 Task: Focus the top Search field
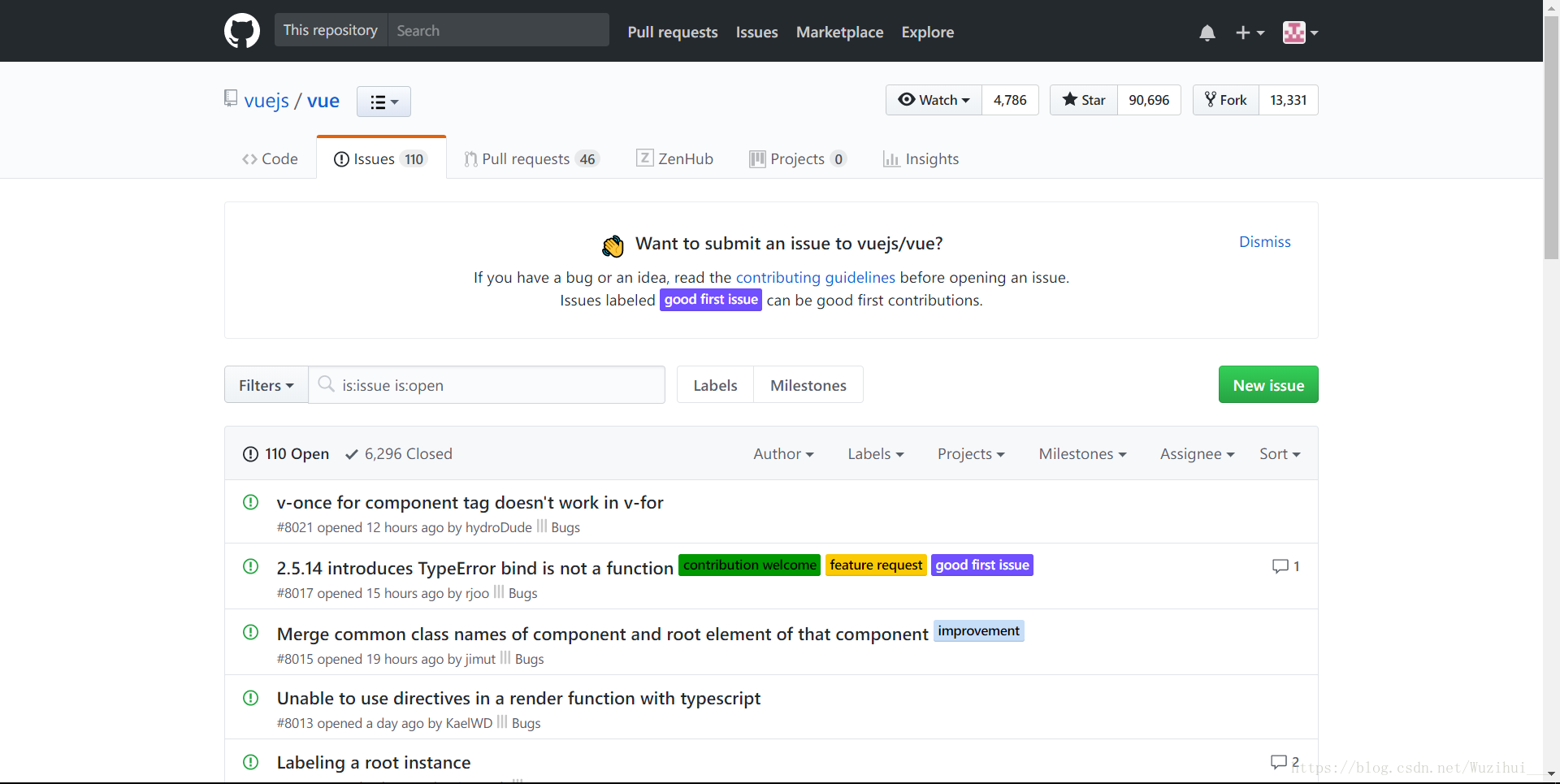499,30
